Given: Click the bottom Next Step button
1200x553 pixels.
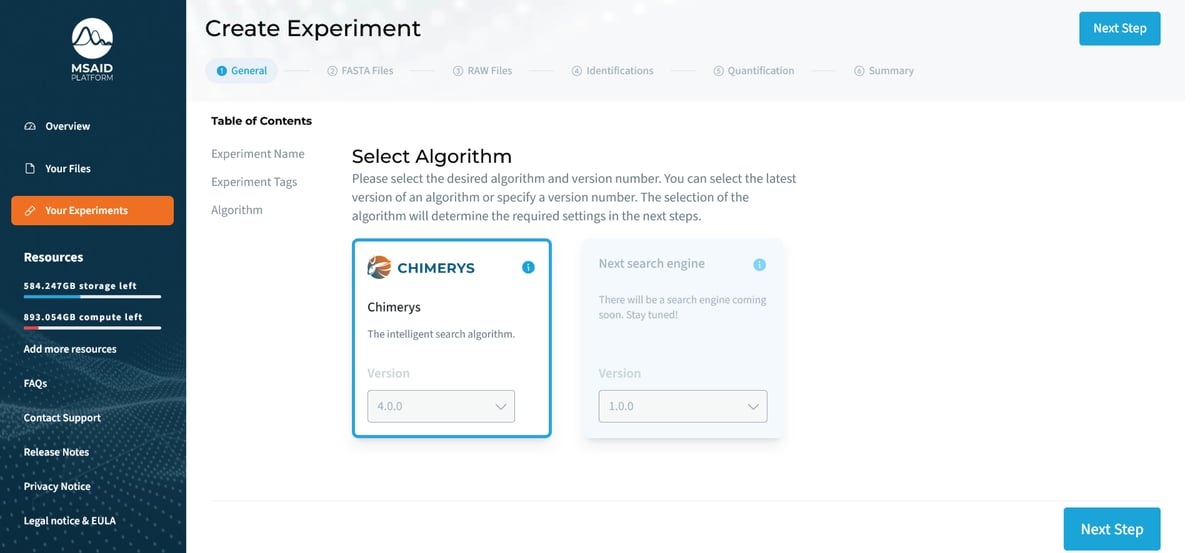Looking at the screenshot, I should [1111, 529].
